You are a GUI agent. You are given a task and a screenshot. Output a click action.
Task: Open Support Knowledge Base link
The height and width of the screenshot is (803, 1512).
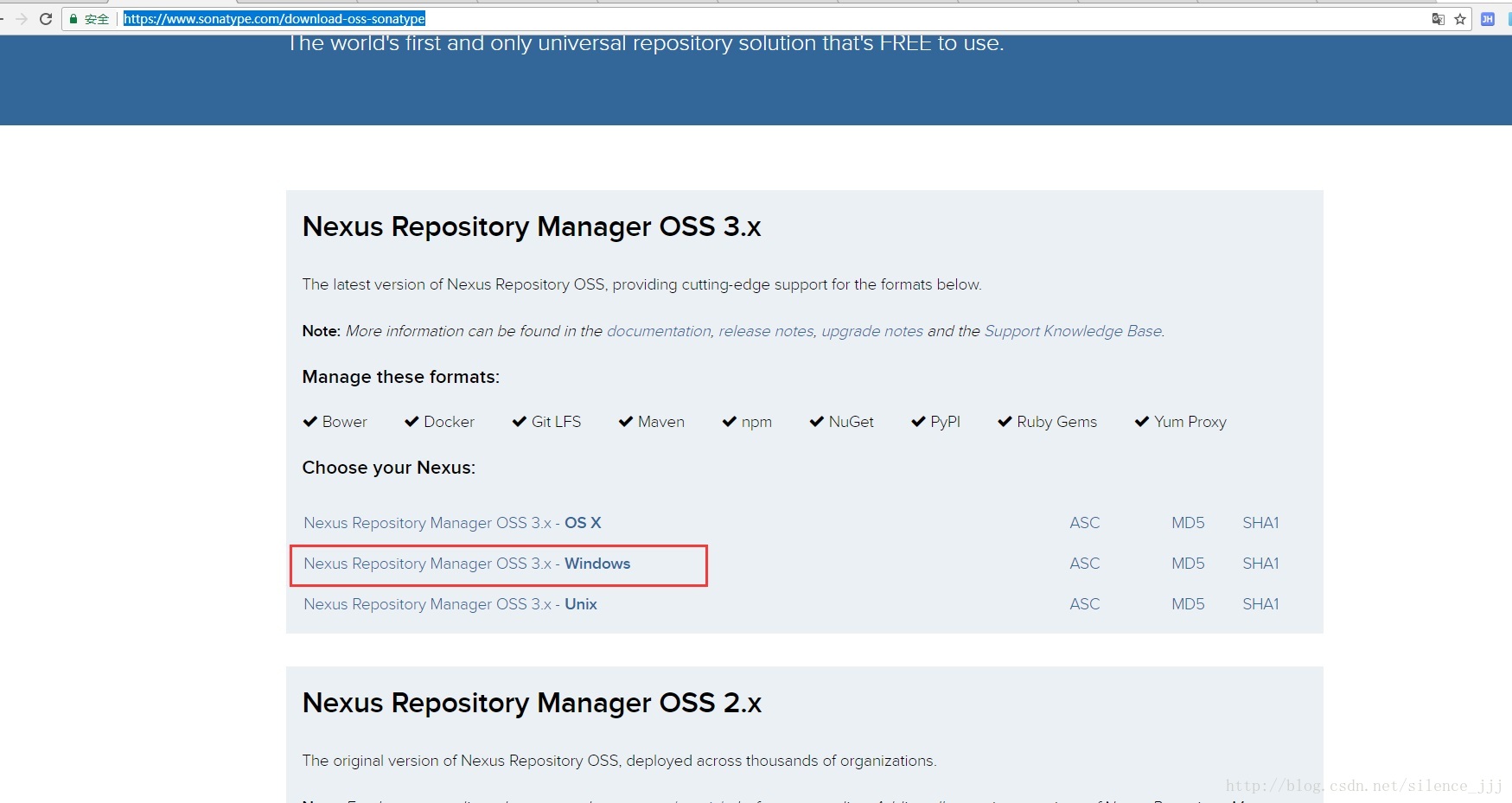click(x=1073, y=331)
